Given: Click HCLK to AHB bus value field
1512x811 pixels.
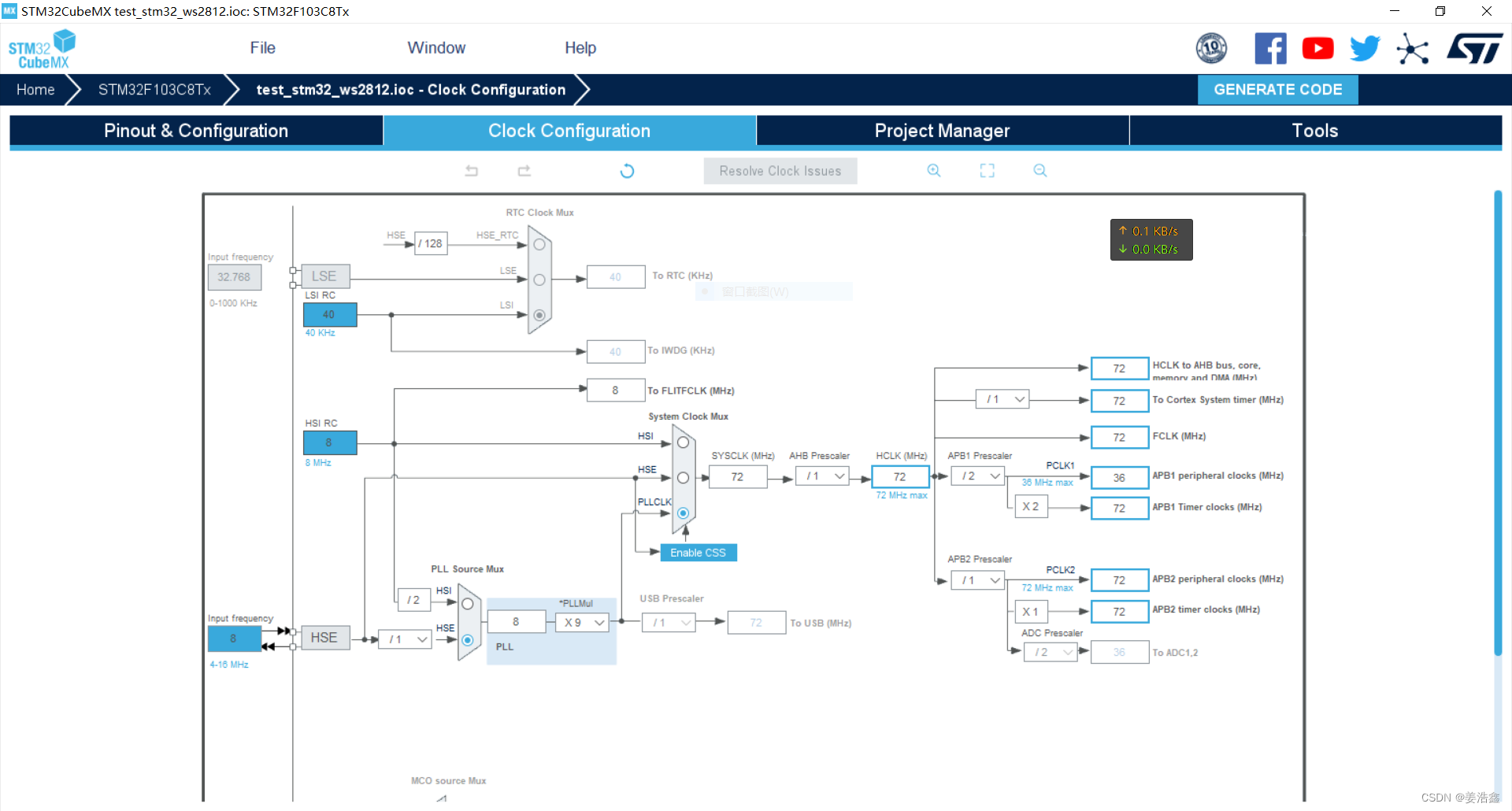Looking at the screenshot, I should pyautogui.click(x=1119, y=368).
